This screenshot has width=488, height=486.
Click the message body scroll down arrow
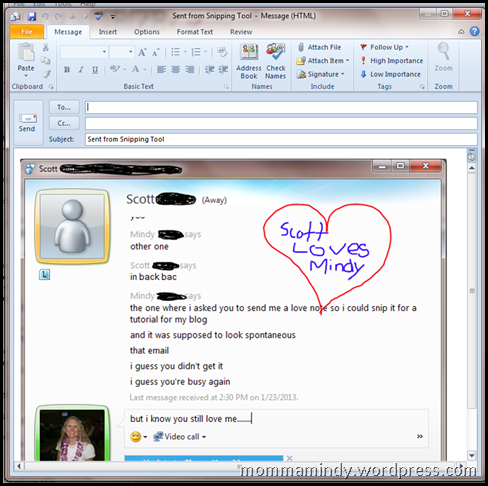(472, 455)
